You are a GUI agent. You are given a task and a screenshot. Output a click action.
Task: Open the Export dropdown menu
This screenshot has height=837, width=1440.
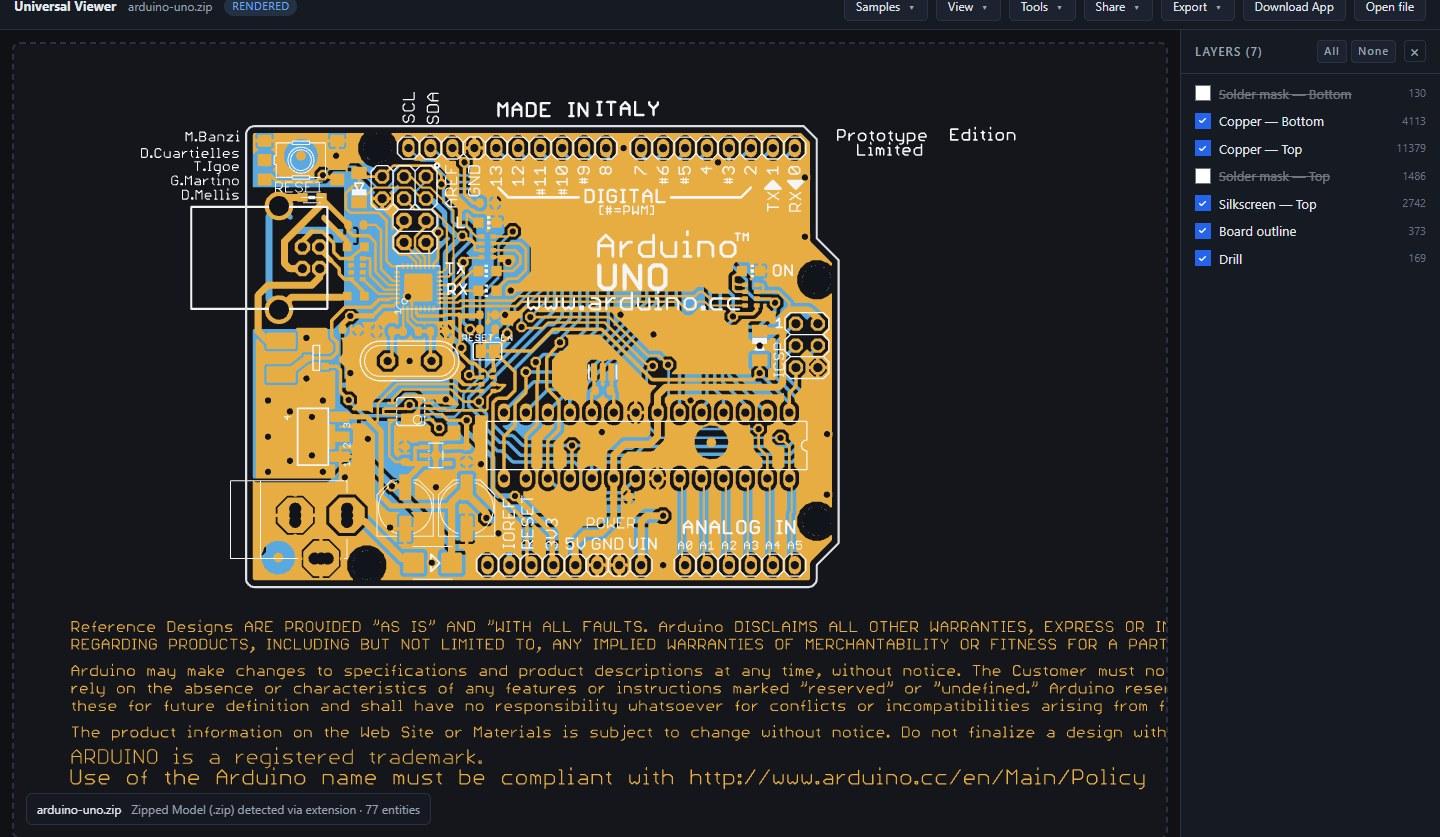[x=1198, y=7]
